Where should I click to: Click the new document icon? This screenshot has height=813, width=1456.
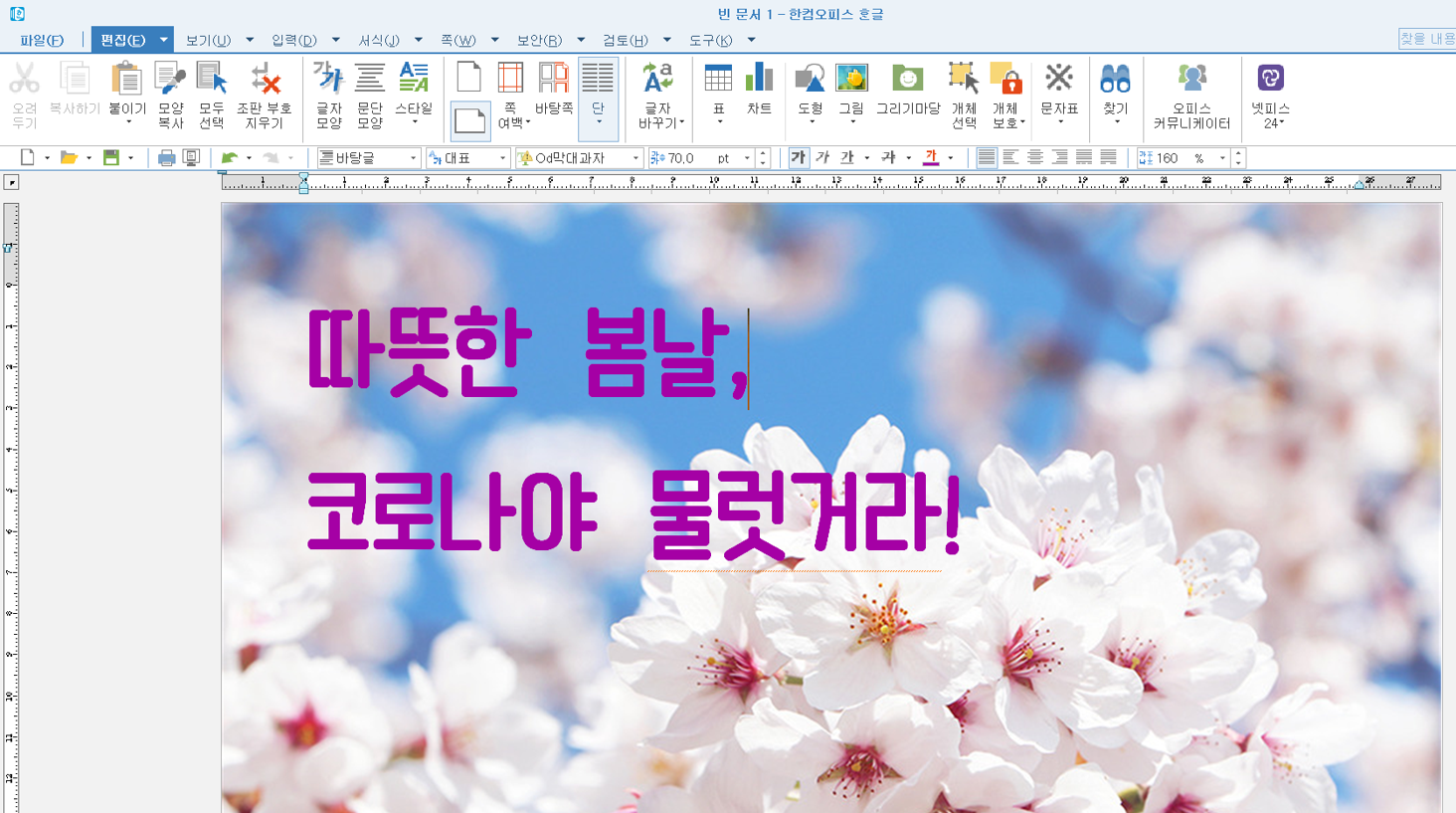pyautogui.click(x=28, y=157)
